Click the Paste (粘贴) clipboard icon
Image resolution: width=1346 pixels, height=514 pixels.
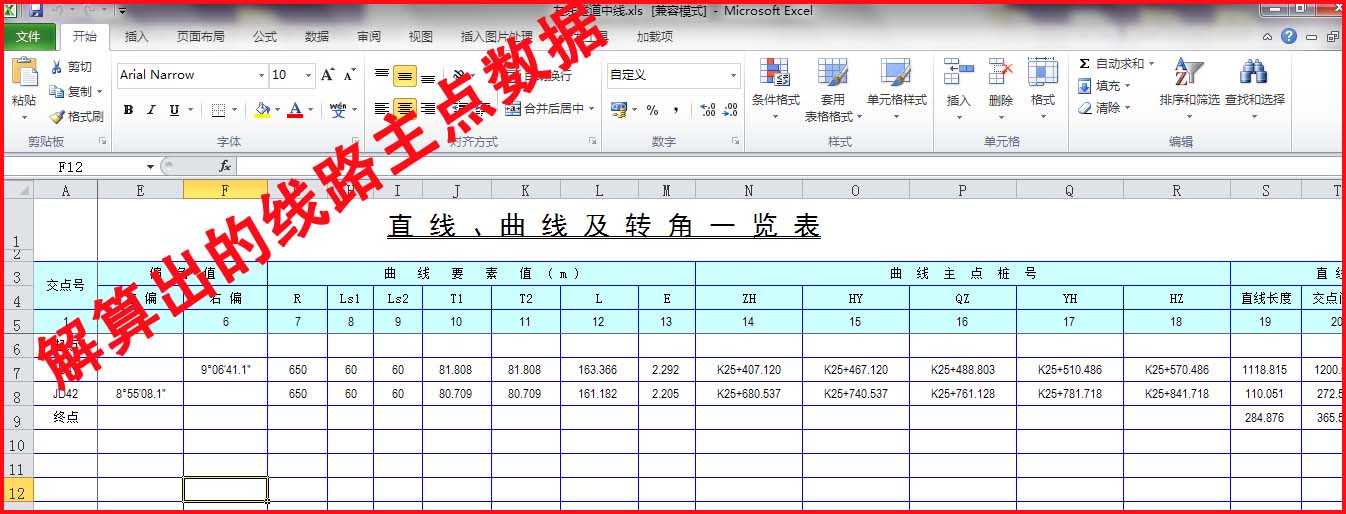click(x=24, y=73)
